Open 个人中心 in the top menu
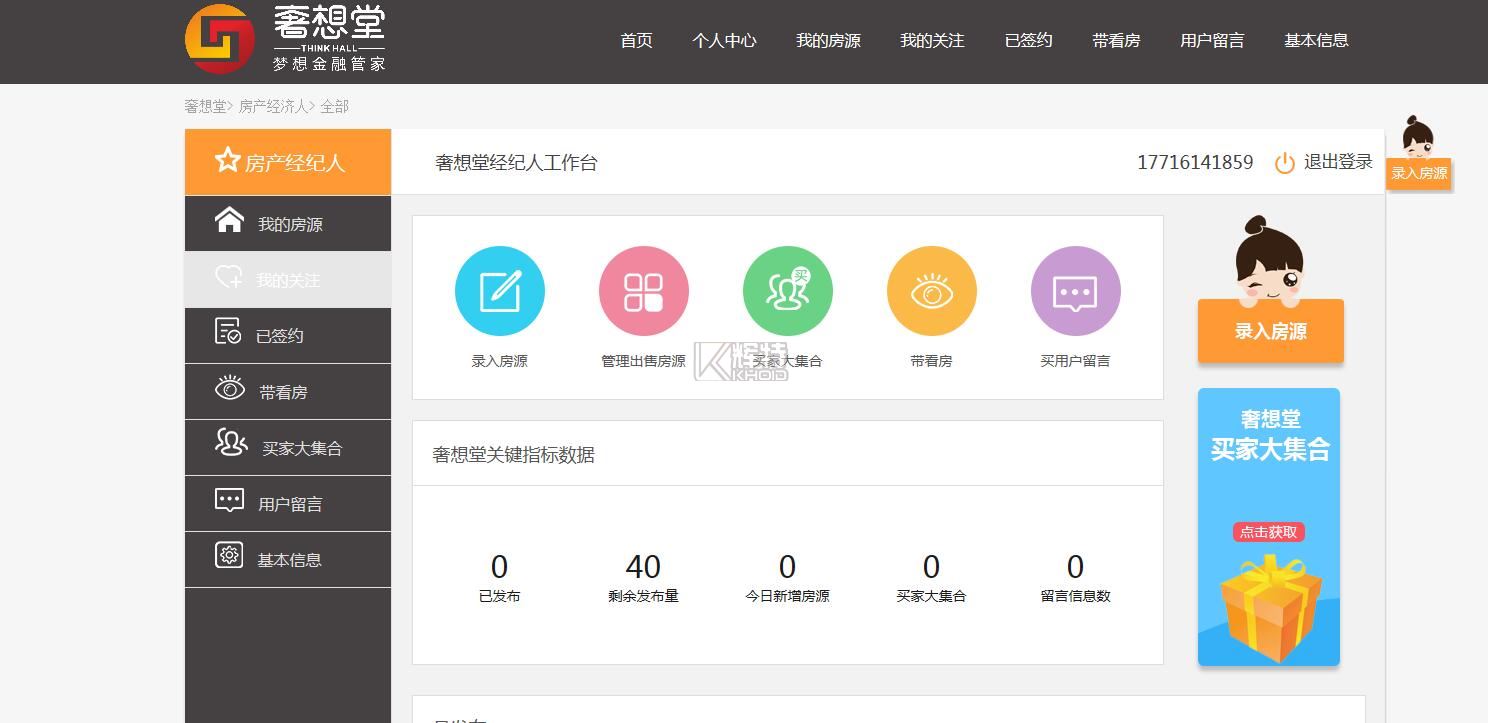Screen dimensions: 1488x723 coord(724,40)
